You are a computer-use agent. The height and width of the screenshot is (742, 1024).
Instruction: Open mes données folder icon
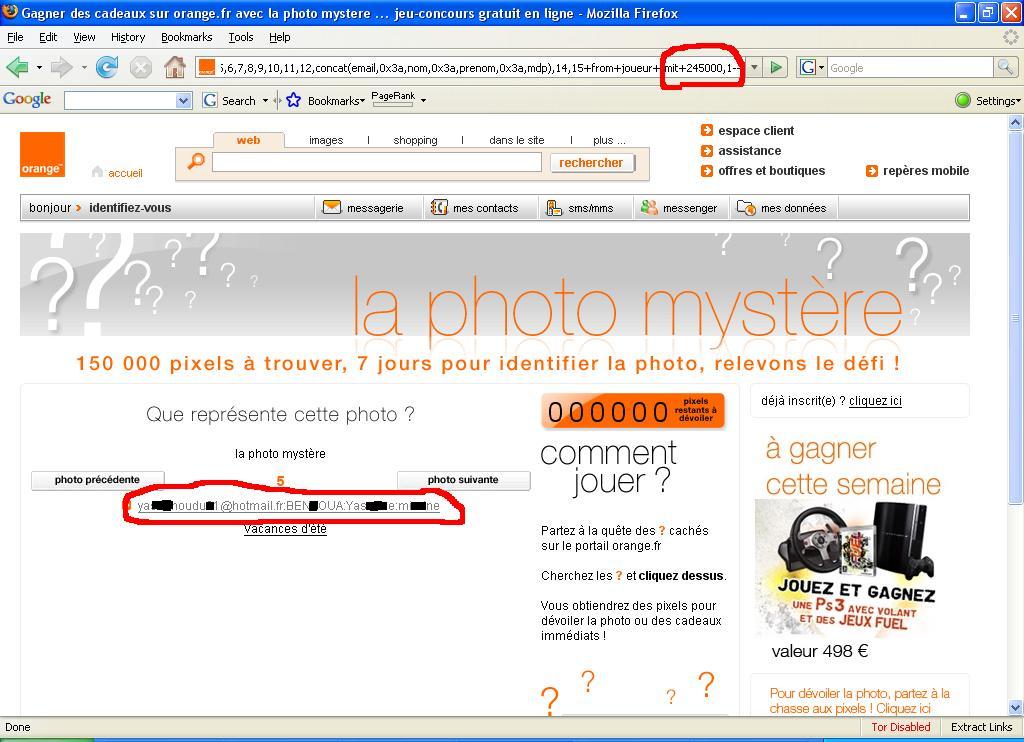(x=746, y=208)
